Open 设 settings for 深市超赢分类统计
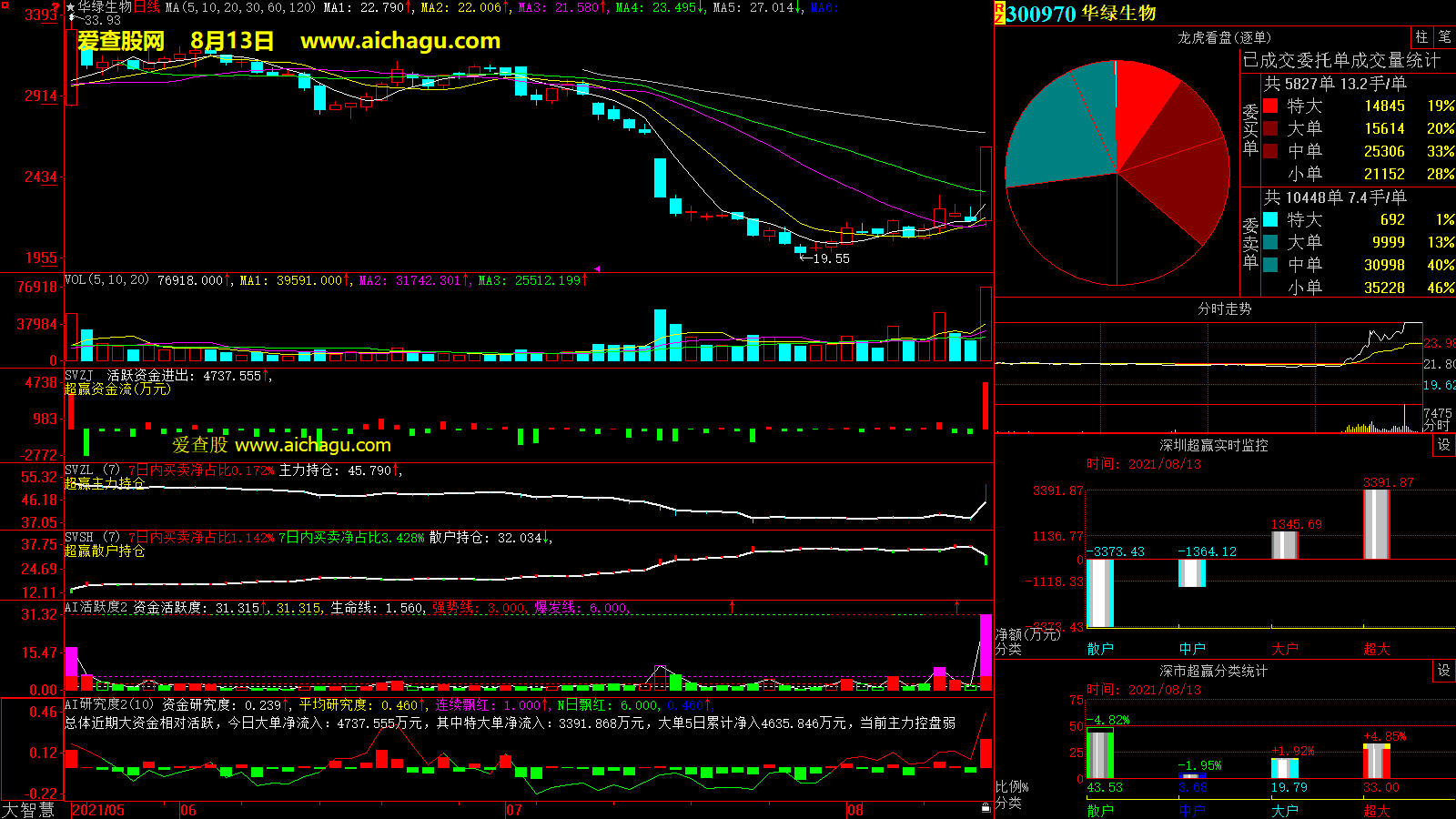 1444,671
